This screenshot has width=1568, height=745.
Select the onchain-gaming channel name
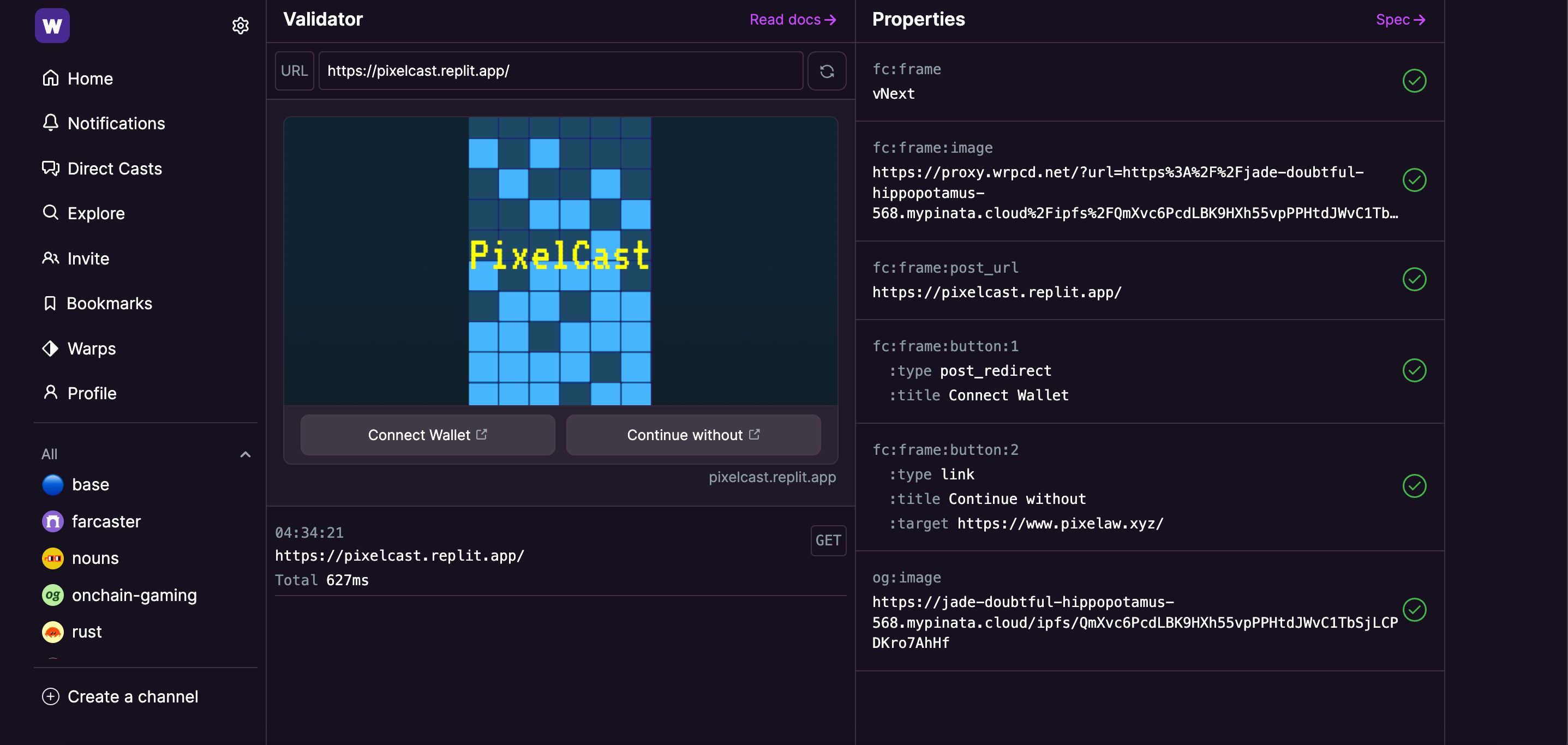[135, 595]
